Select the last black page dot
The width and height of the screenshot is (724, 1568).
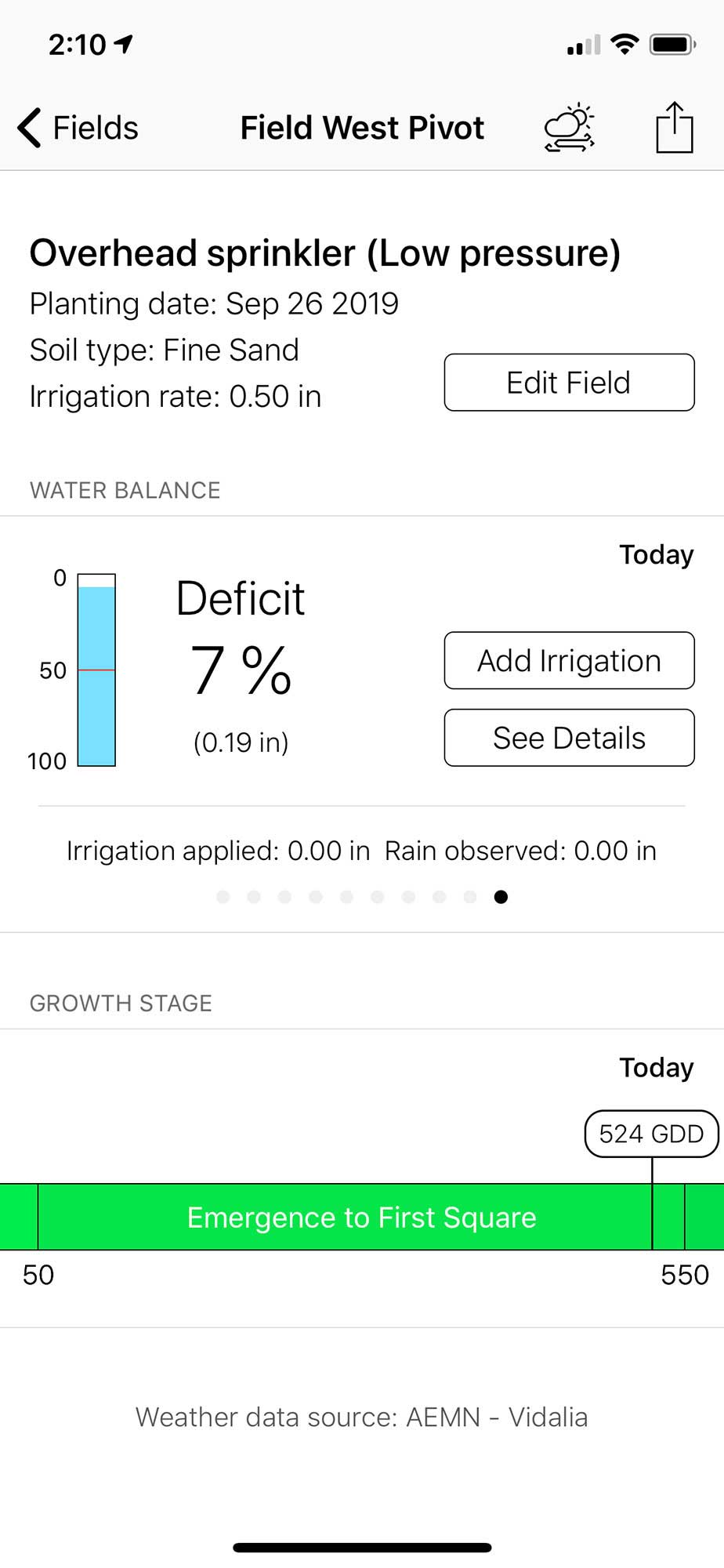tap(501, 897)
